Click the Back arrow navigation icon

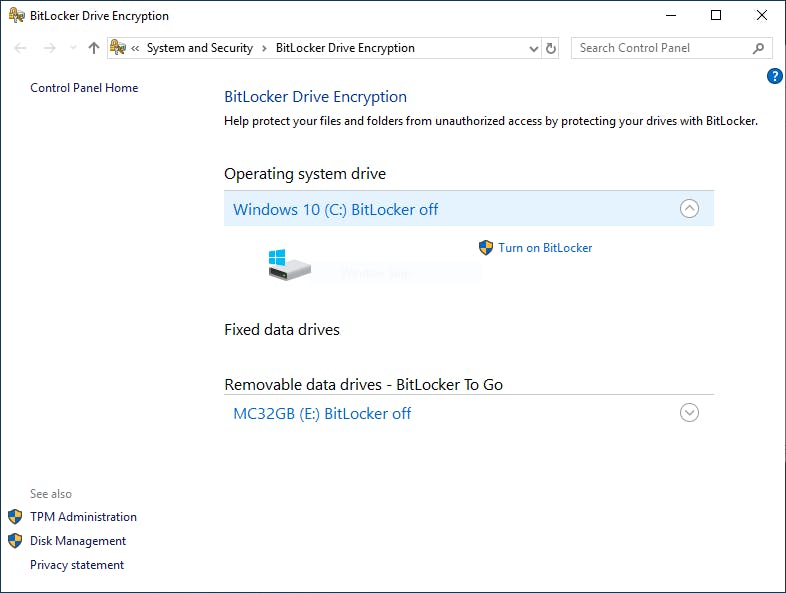point(21,48)
